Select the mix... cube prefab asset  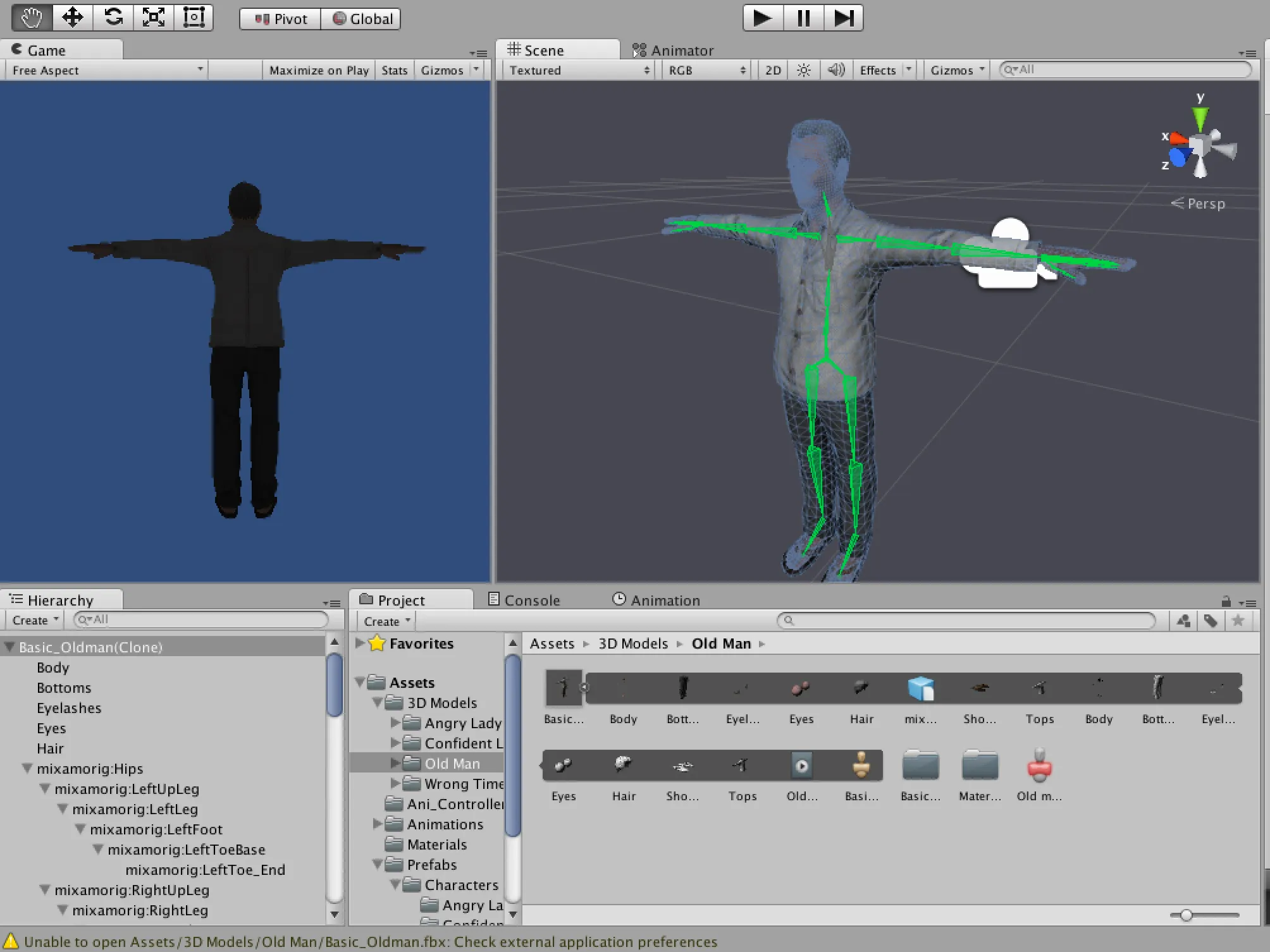pyautogui.click(x=920, y=688)
